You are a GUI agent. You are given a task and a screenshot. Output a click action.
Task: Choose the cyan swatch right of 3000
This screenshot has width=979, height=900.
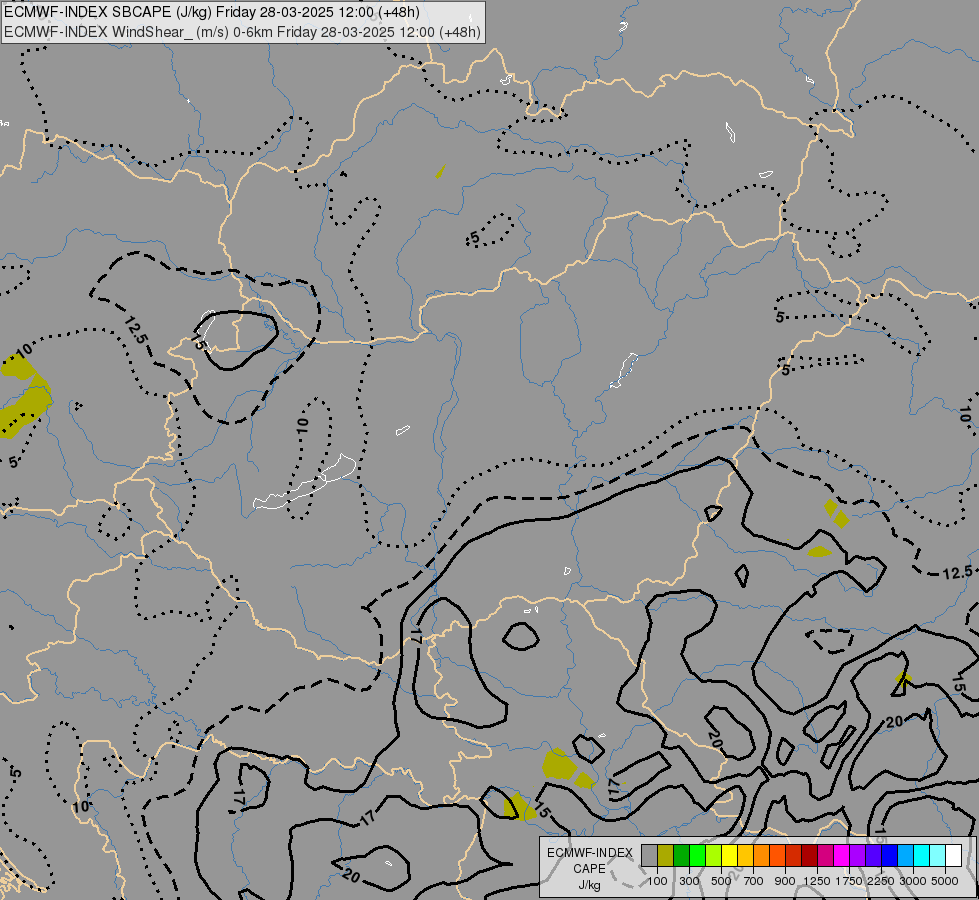pos(922,856)
